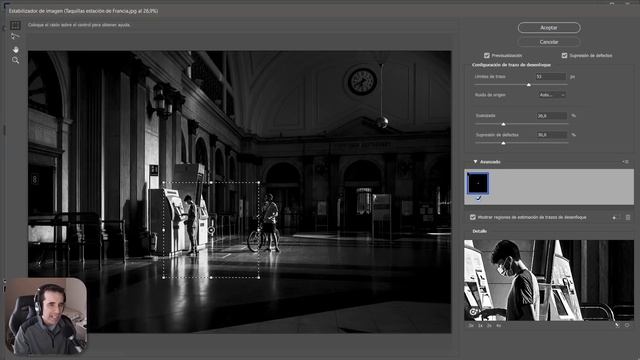The image size is (640, 360).
Task: Click the wall clock in the main preview
Action: pyautogui.click(x=362, y=81)
